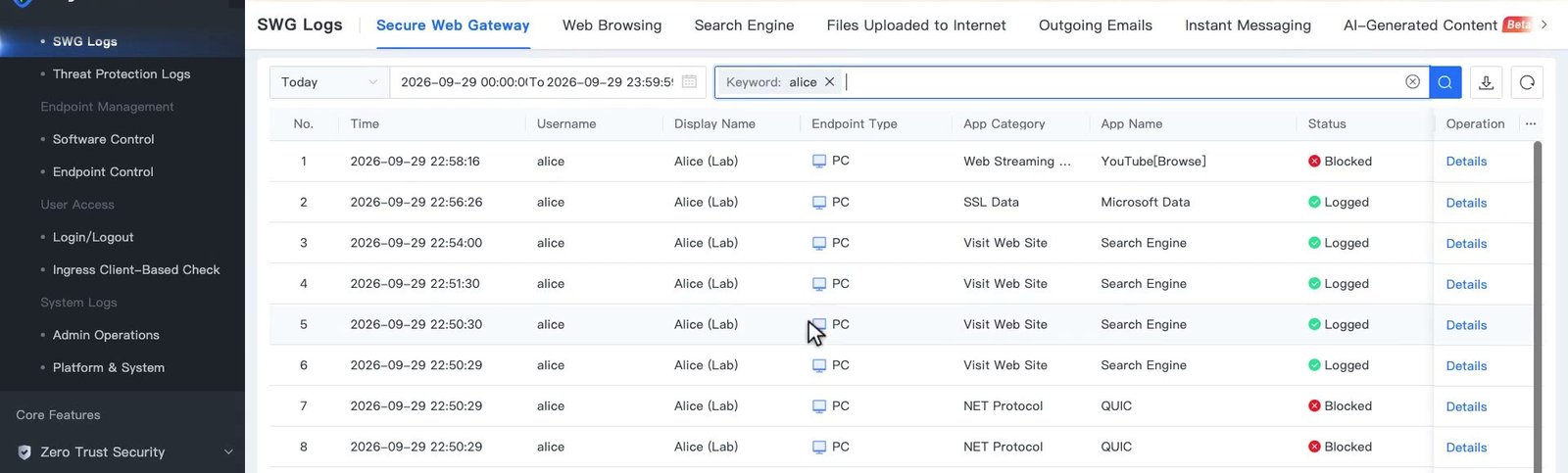Open Details for row 1 YouTube[Browse]
This screenshot has height=473, width=1568.
(x=1466, y=162)
